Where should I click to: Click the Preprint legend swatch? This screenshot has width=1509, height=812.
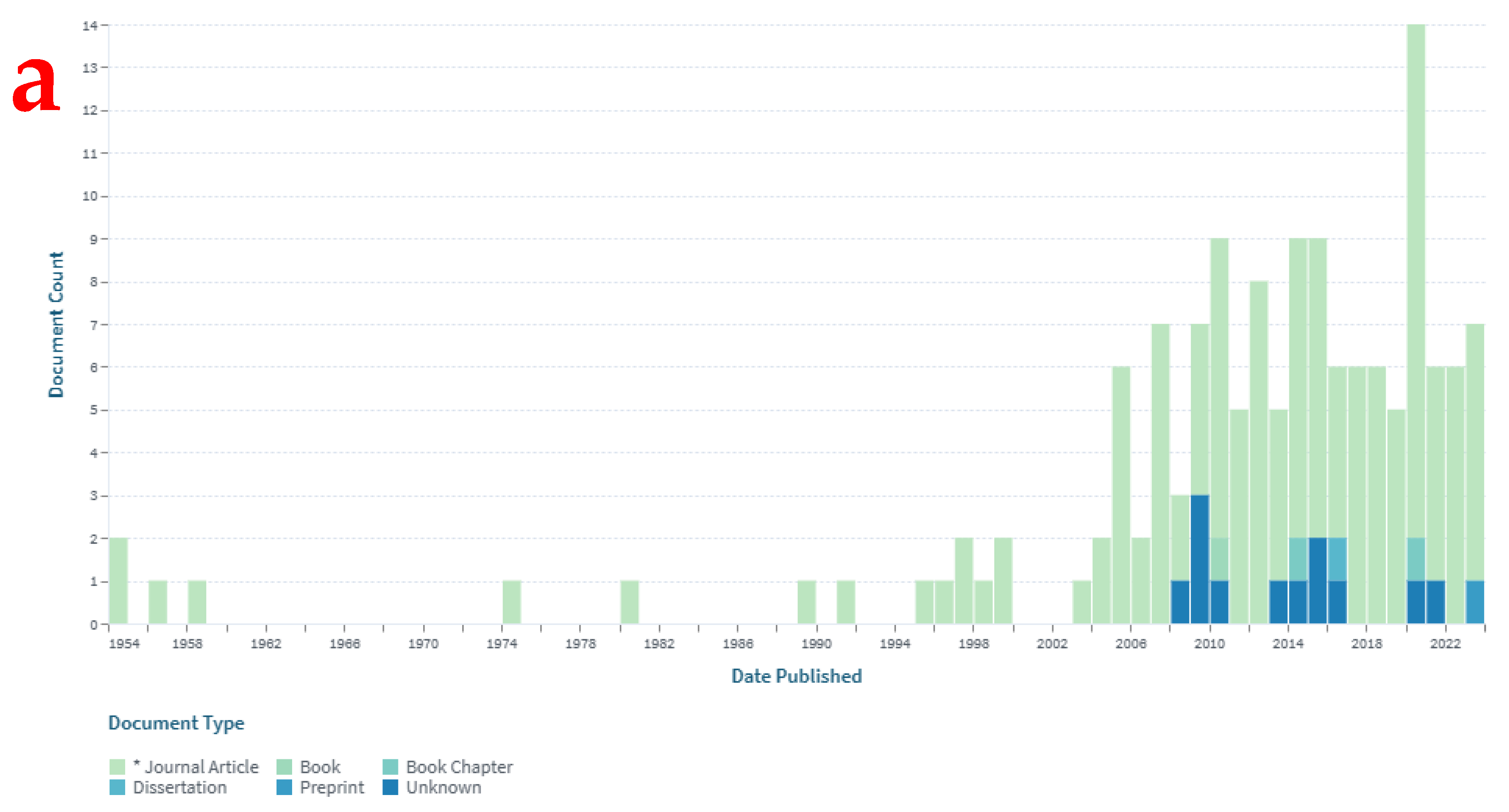pos(284,787)
